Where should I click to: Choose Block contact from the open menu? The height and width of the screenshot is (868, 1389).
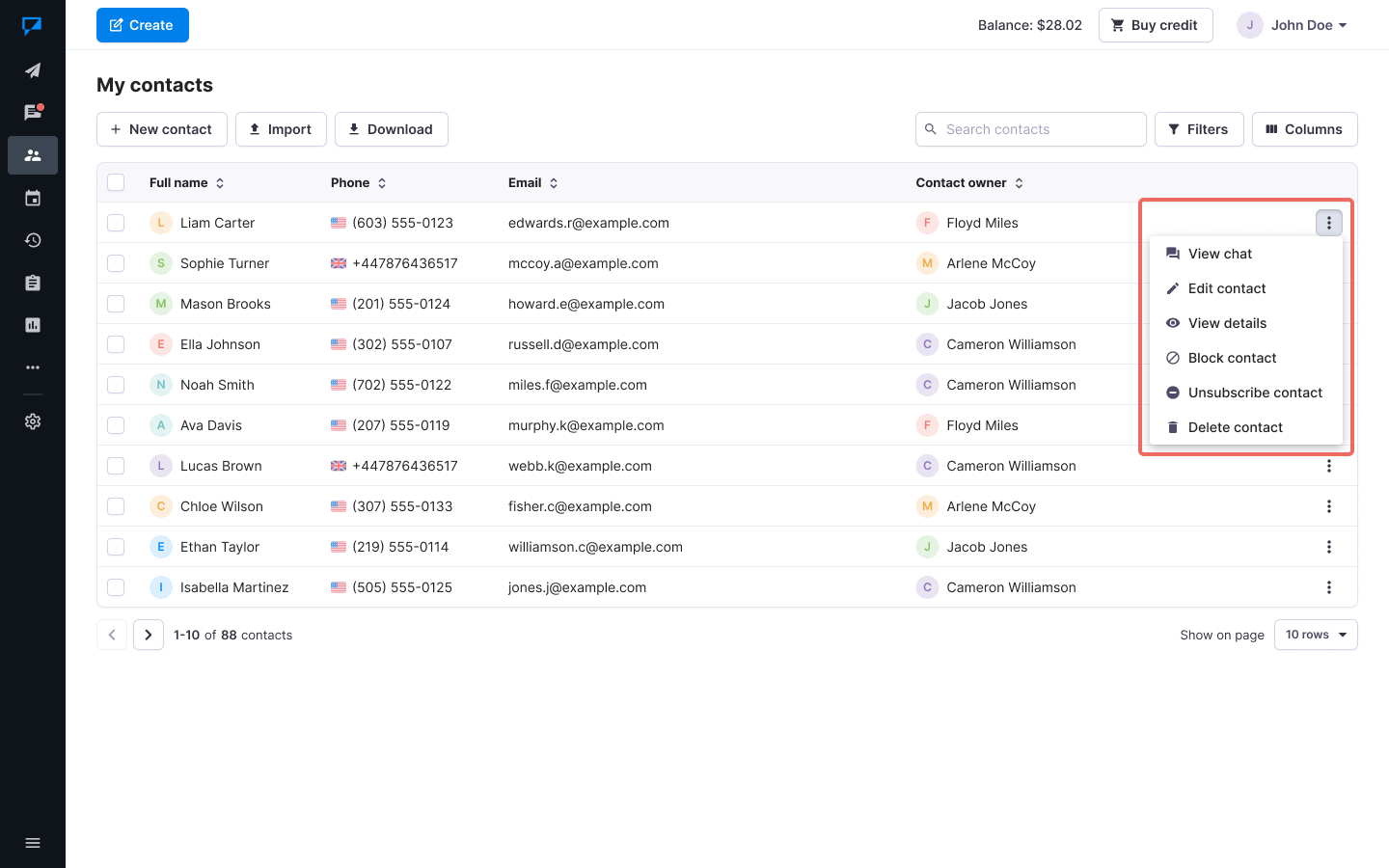tap(1231, 358)
